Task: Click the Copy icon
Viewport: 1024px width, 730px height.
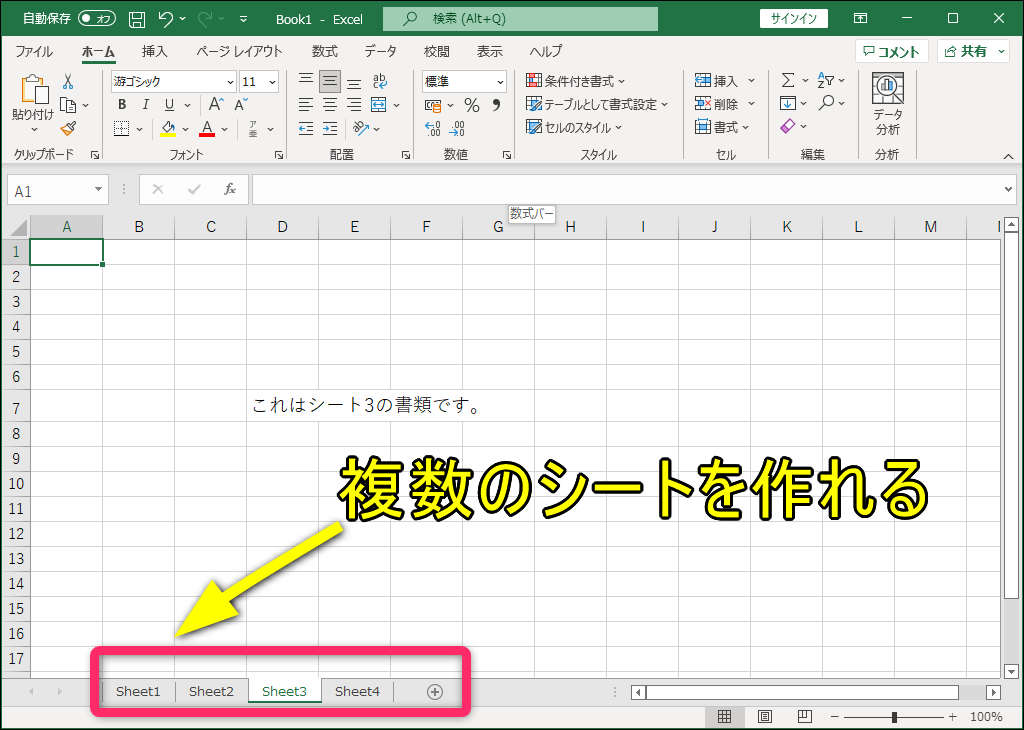Action: tap(68, 104)
